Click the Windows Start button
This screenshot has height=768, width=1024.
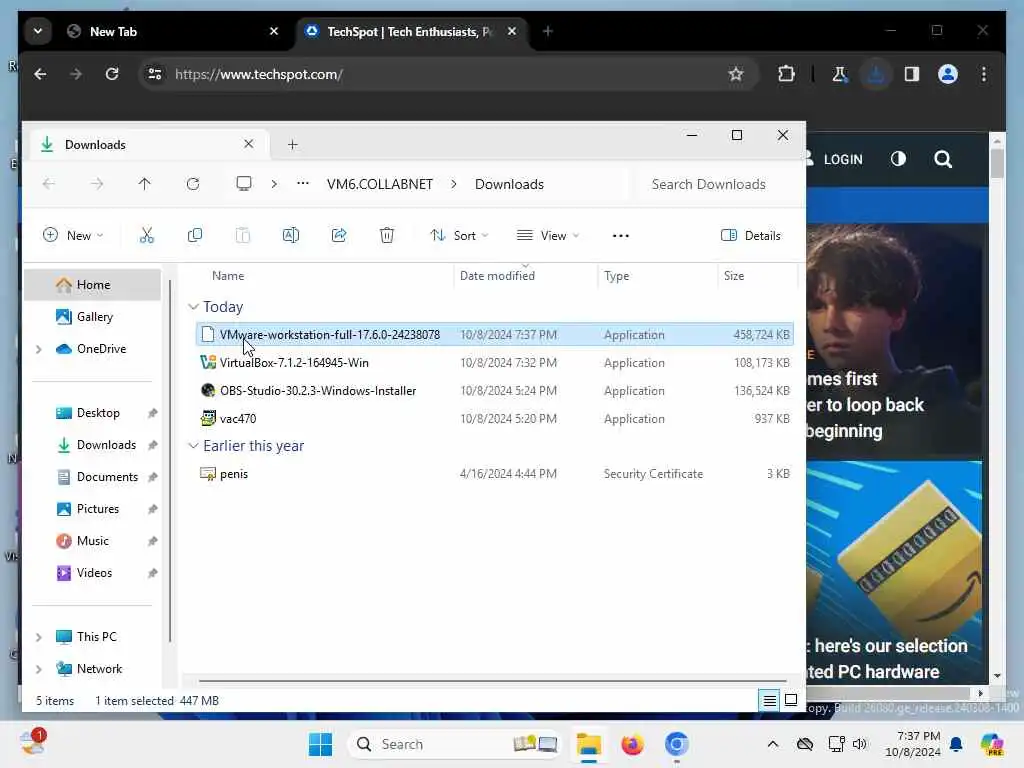[320, 744]
